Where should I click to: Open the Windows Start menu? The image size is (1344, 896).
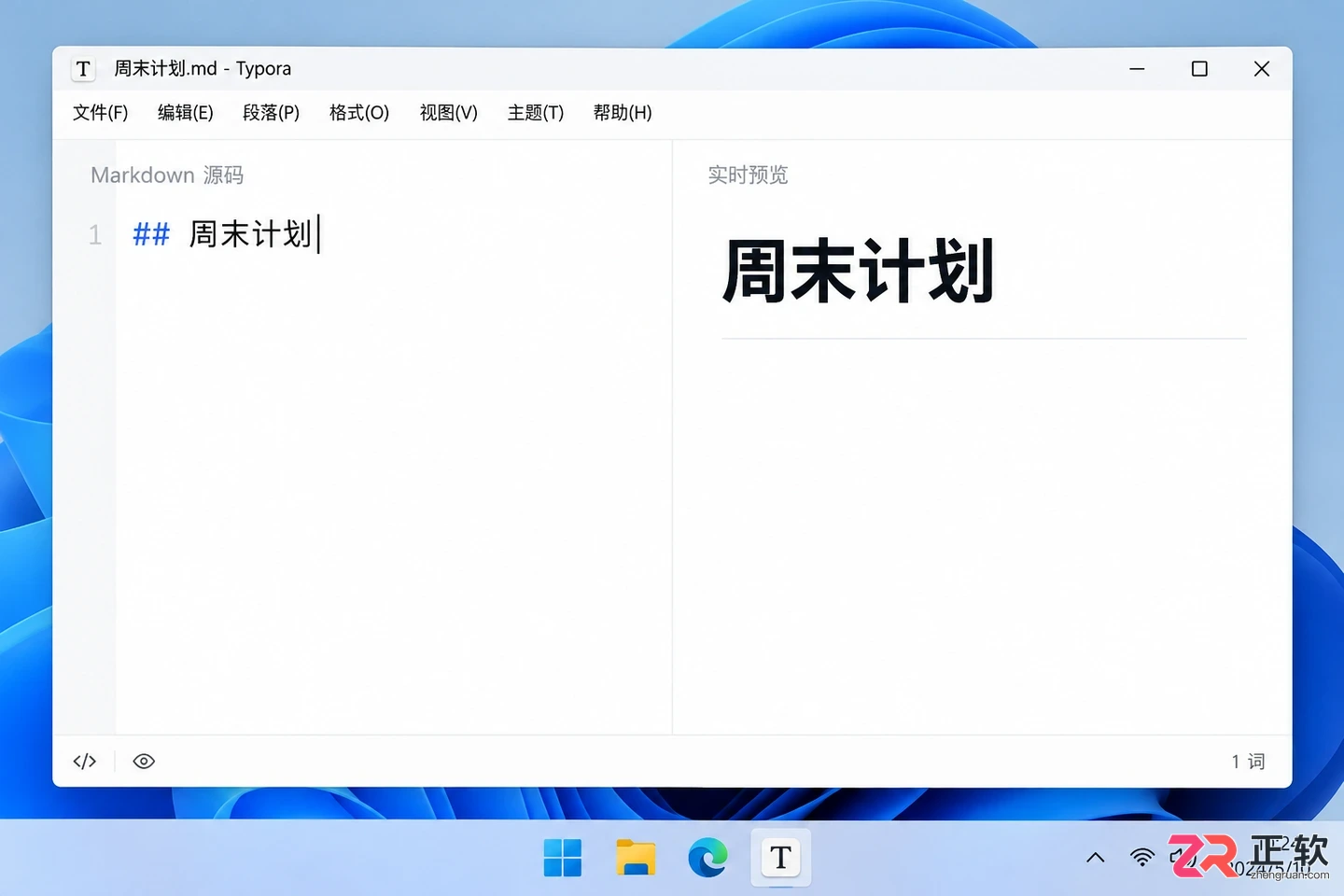click(563, 858)
